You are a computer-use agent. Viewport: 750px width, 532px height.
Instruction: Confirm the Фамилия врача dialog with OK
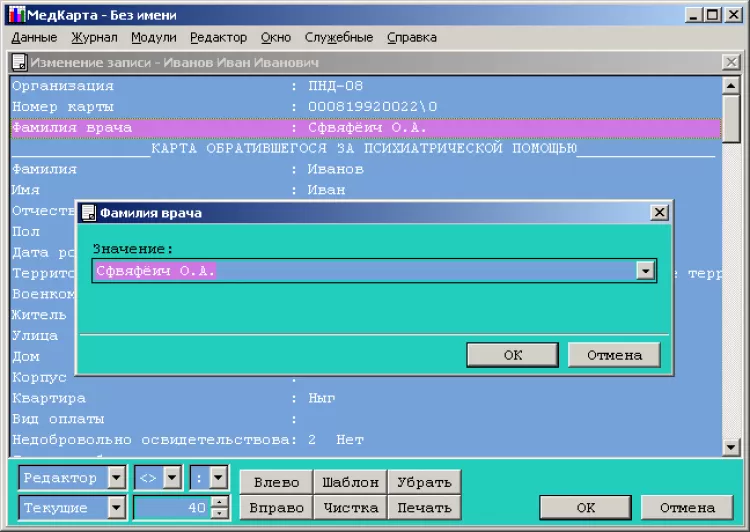512,355
